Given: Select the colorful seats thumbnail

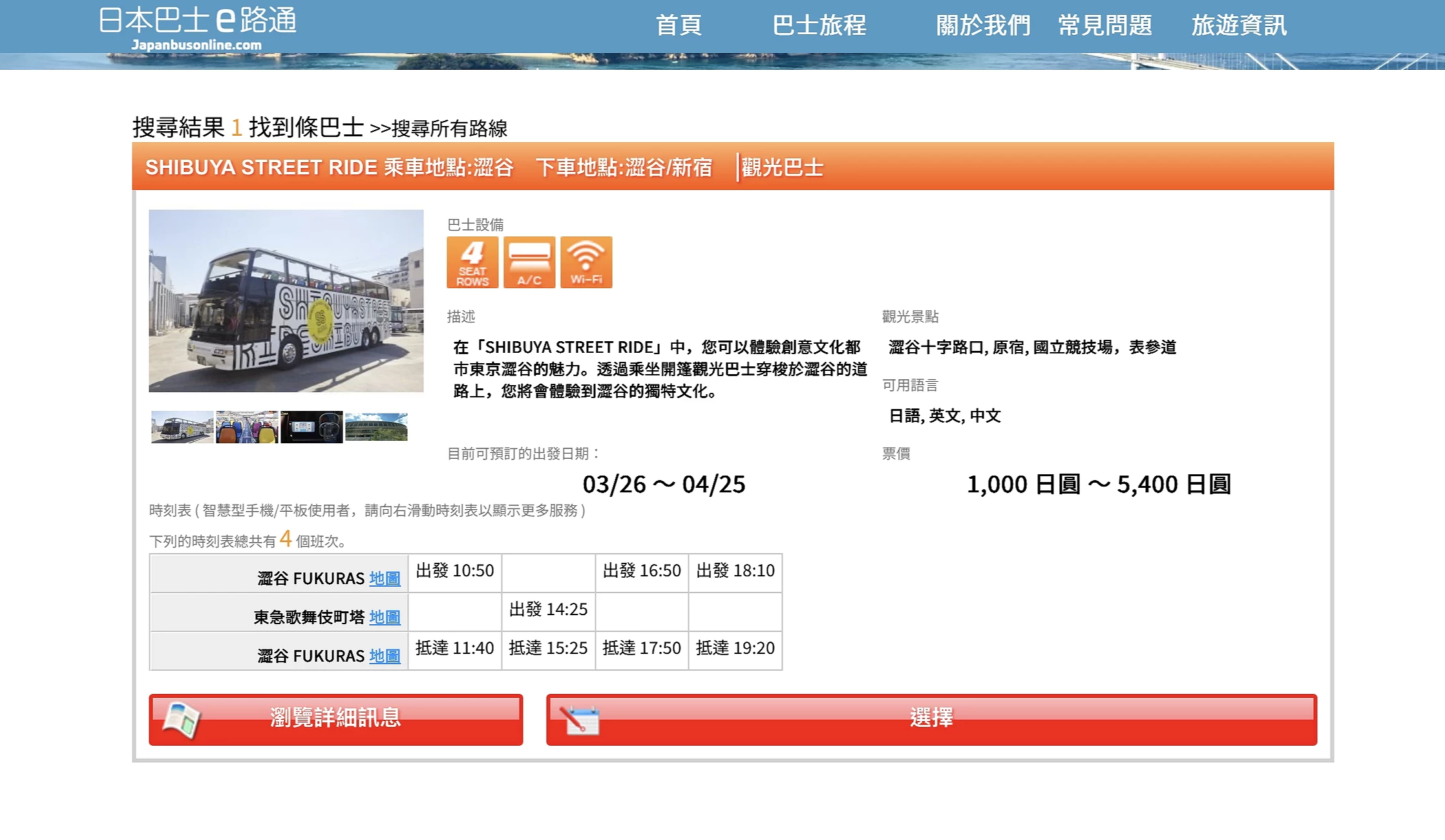Looking at the screenshot, I should [x=247, y=427].
